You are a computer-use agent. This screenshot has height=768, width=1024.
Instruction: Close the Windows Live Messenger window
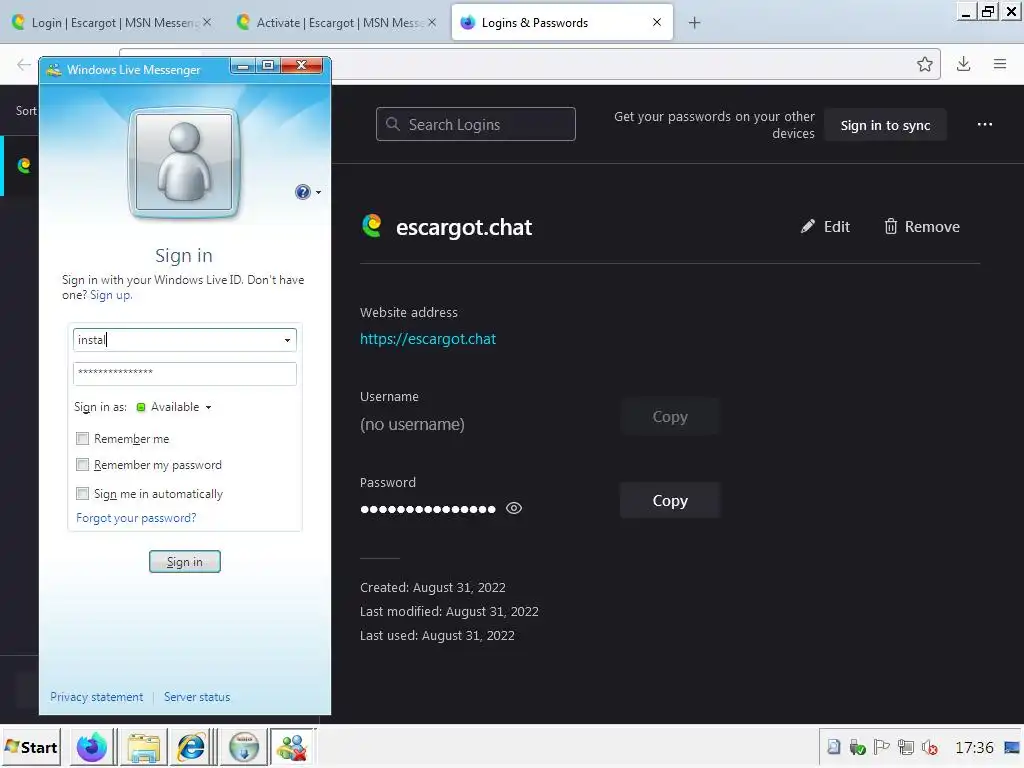tap(302, 66)
